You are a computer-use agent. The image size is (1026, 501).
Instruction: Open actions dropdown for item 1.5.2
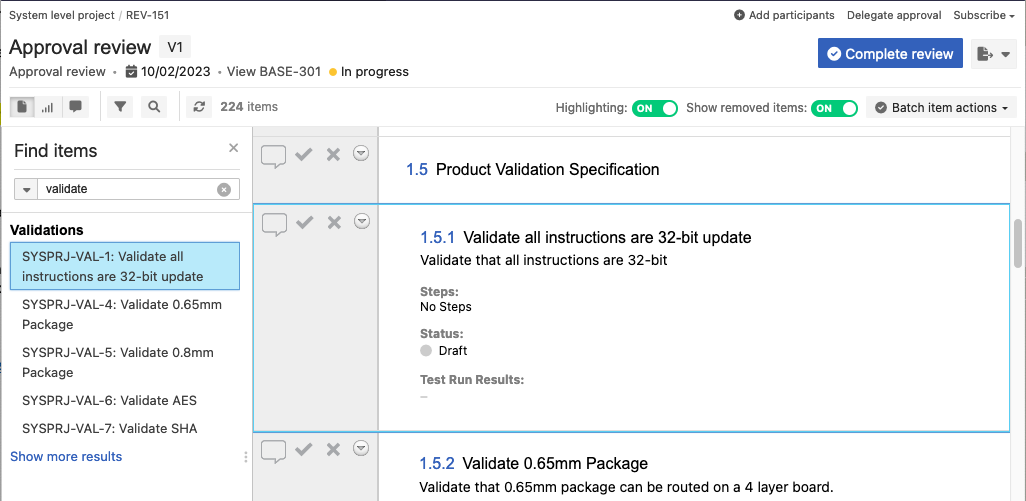point(361,448)
